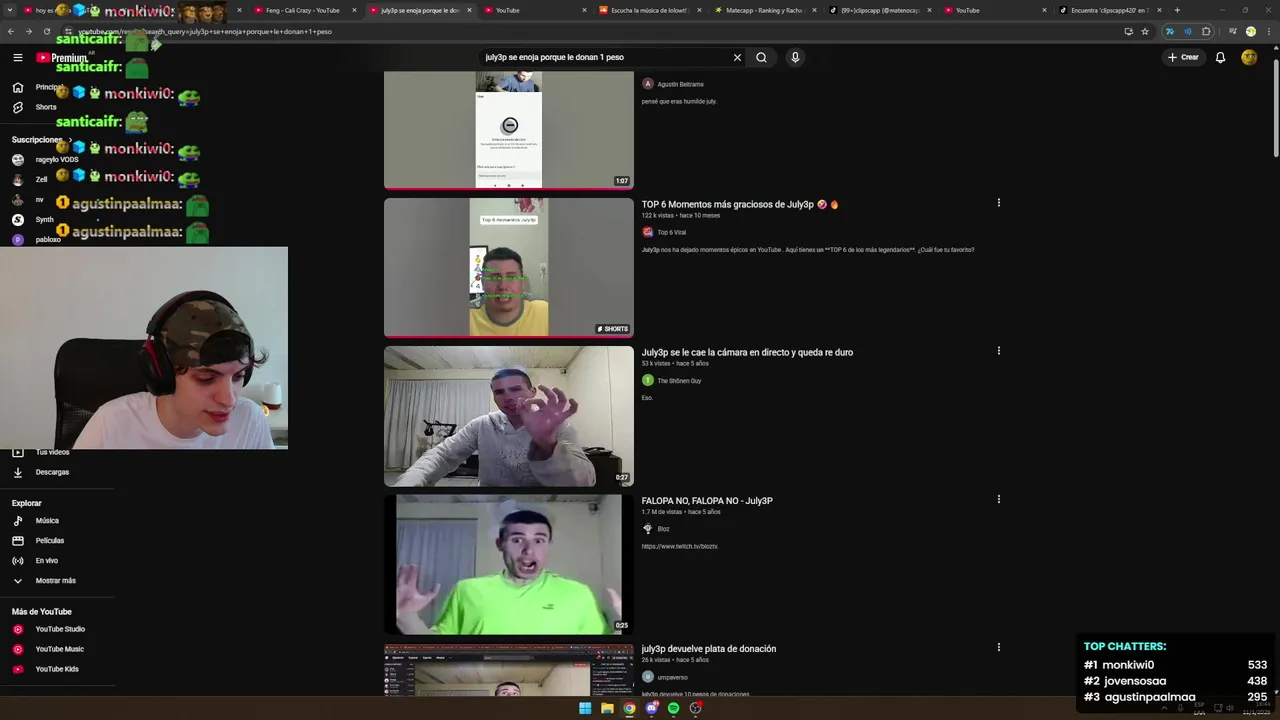Viewport: 1280px width, 720px height.
Task: Open title 'July3p se le cae la cámara en directo'
Action: [747, 353]
